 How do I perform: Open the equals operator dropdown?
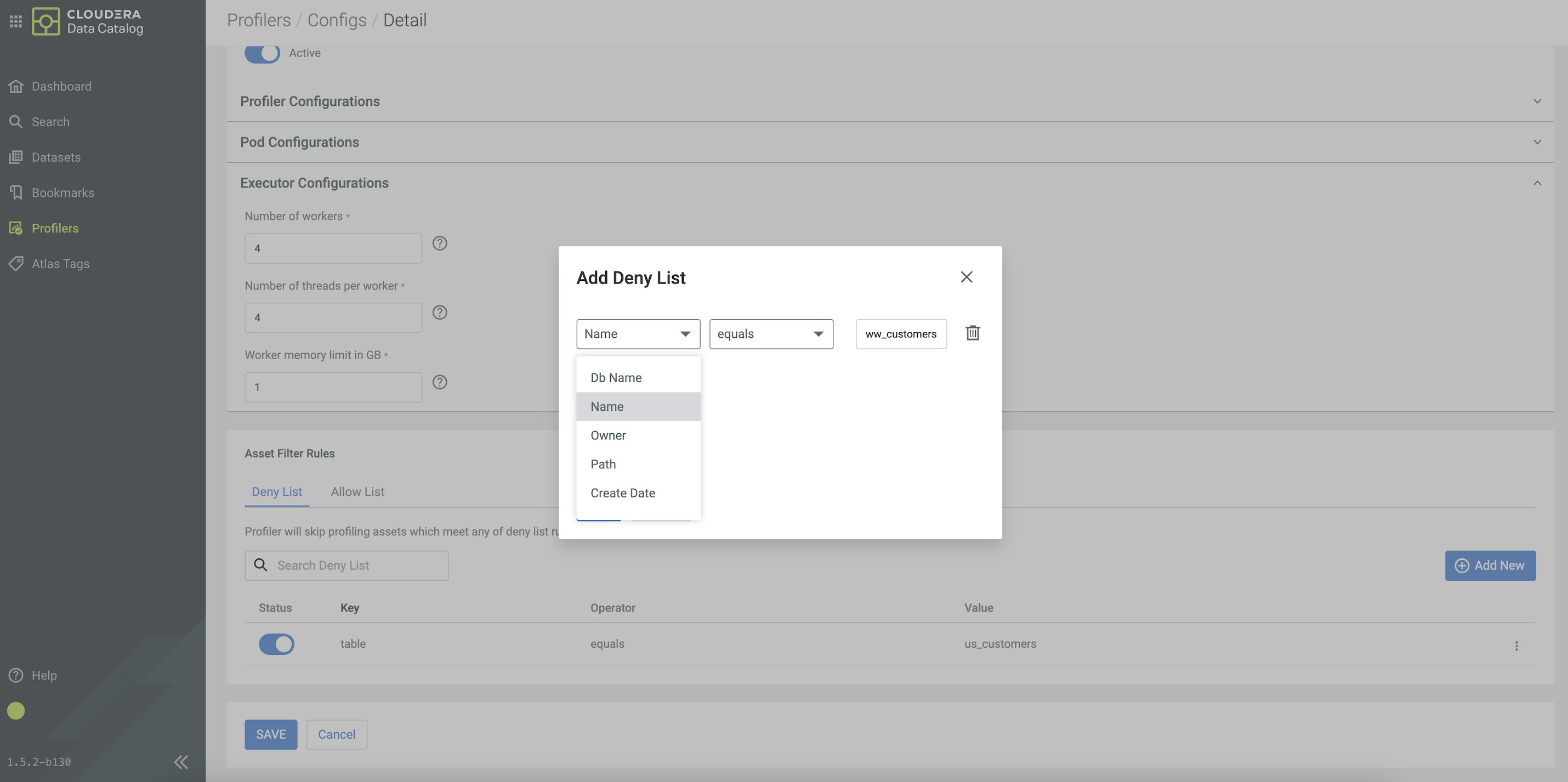pos(771,334)
